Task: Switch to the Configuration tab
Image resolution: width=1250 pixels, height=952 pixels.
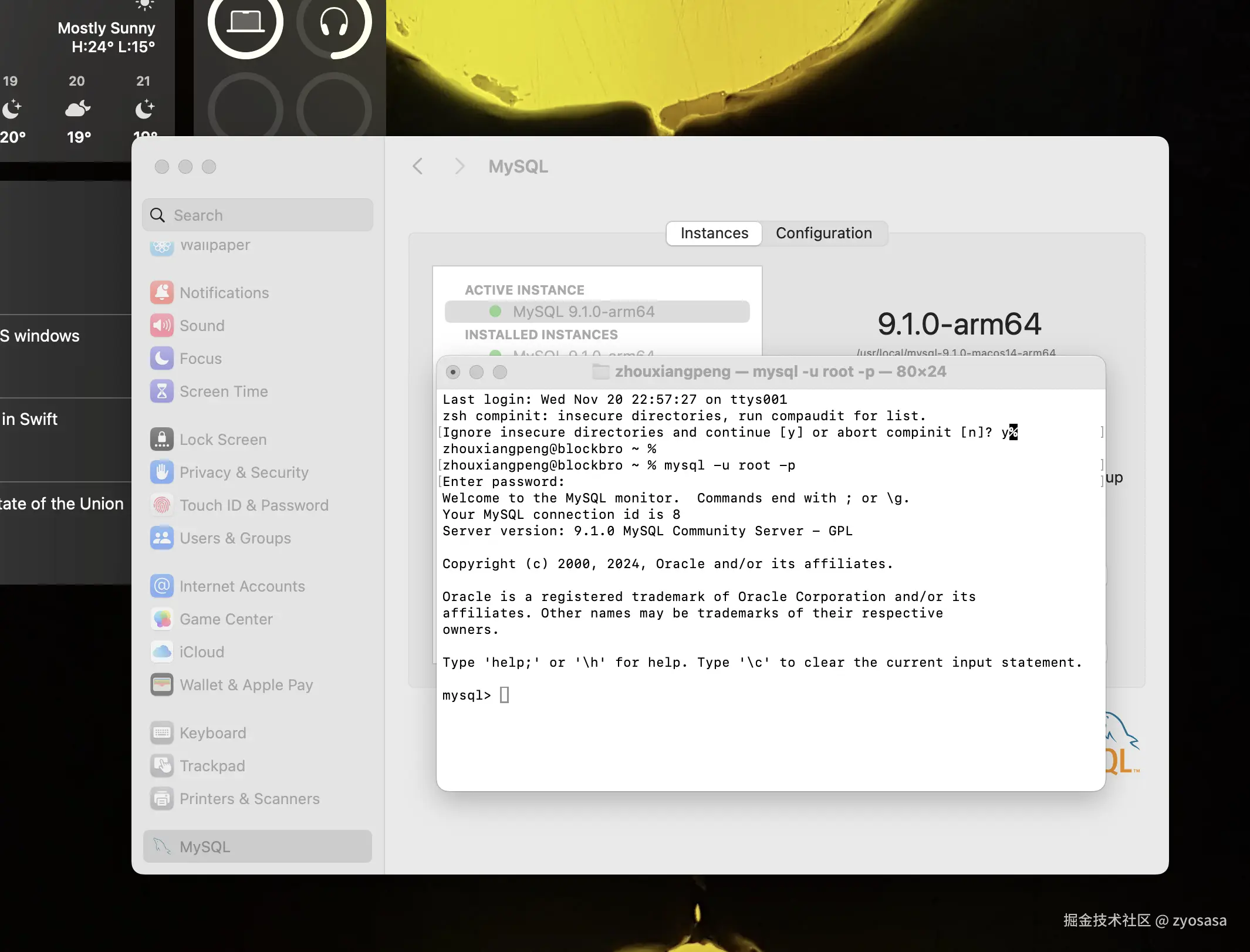Action: (x=823, y=233)
